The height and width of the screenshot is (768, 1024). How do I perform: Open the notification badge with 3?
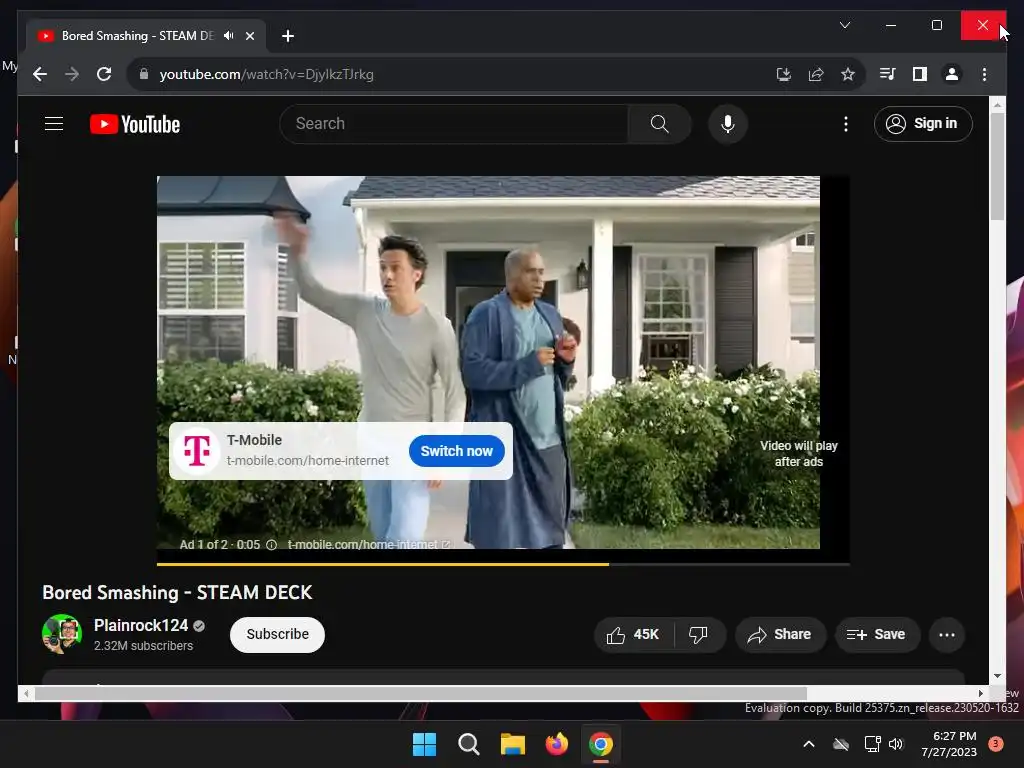pos(996,744)
